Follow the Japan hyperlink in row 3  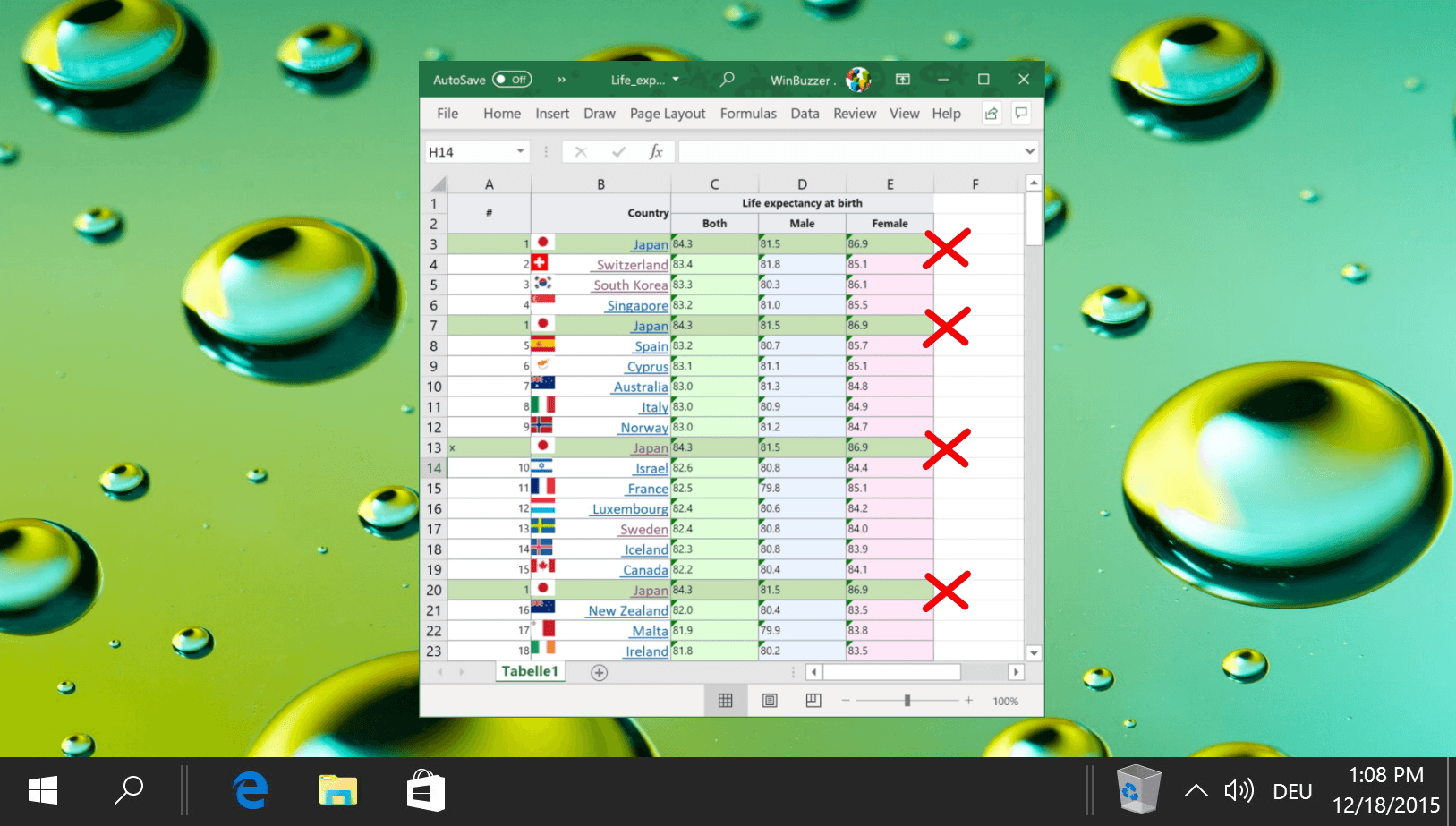(x=650, y=243)
